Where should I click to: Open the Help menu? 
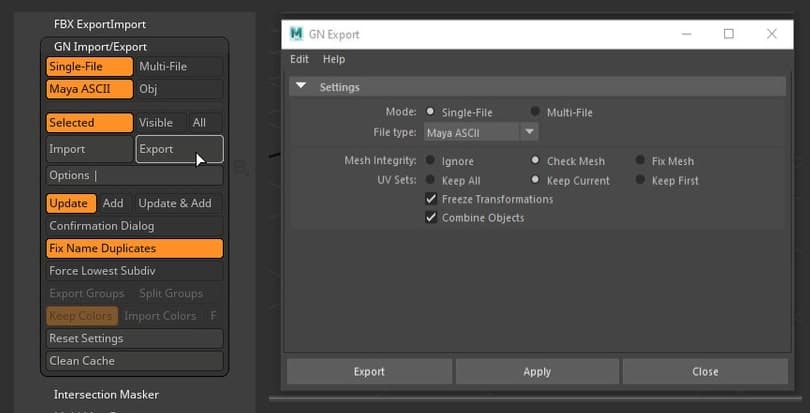click(334, 60)
